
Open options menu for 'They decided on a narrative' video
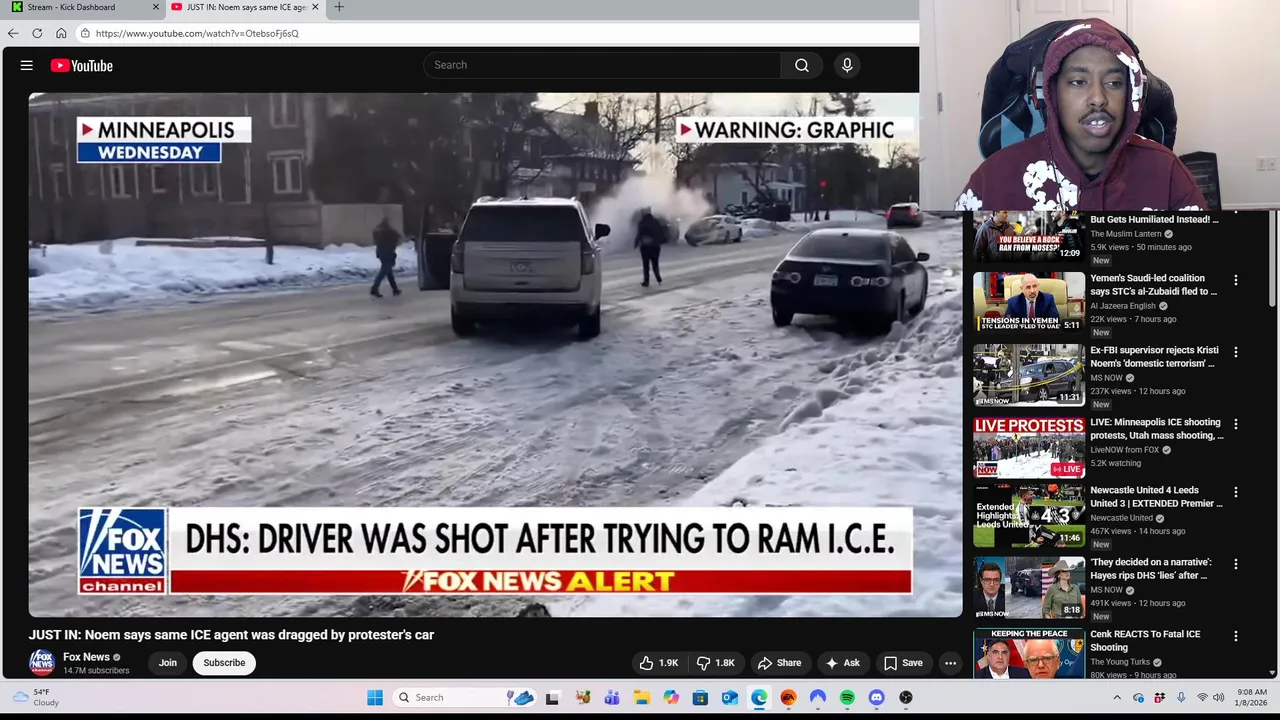(1236, 564)
